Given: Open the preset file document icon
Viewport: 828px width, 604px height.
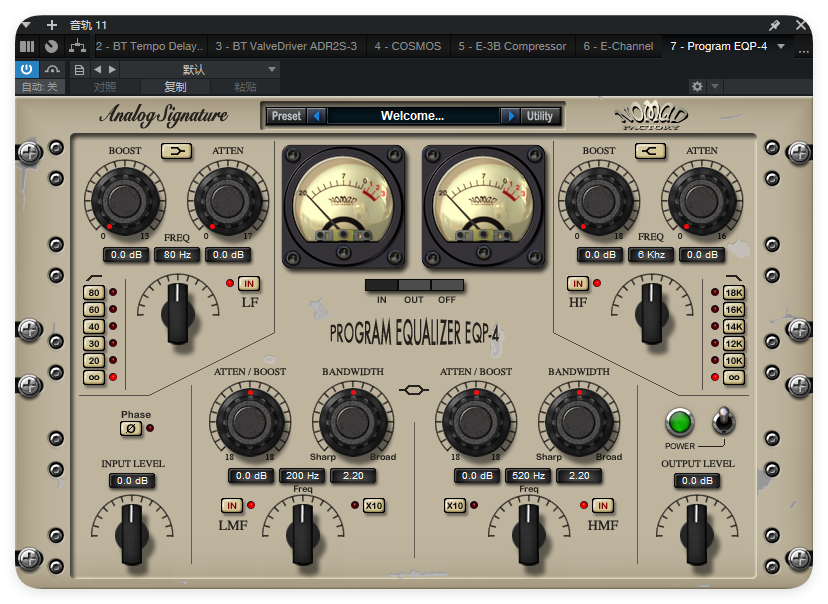Looking at the screenshot, I should coord(79,70).
